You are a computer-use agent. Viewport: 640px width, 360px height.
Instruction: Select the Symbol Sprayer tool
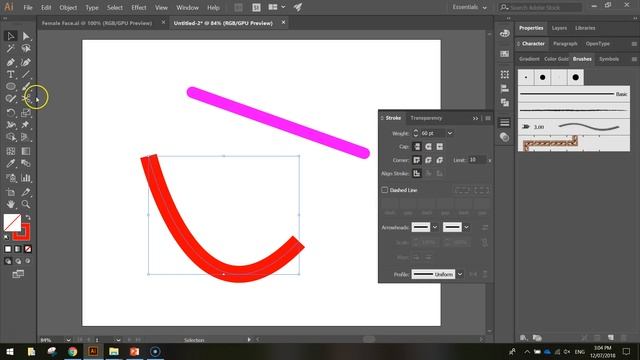11,178
